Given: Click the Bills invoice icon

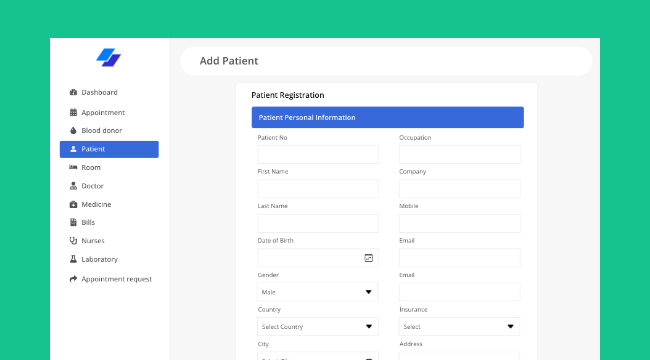Looking at the screenshot, I should click(73, 222).
